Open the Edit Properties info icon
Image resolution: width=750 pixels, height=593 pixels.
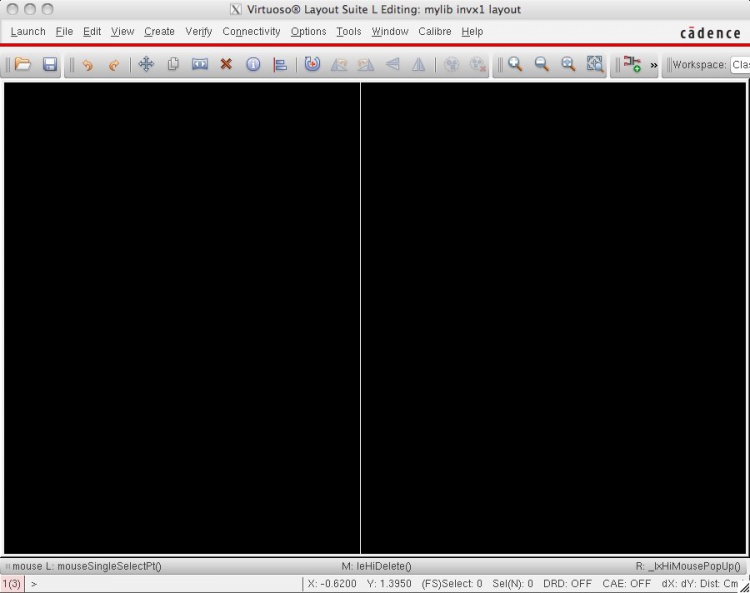tap(253, 65)
